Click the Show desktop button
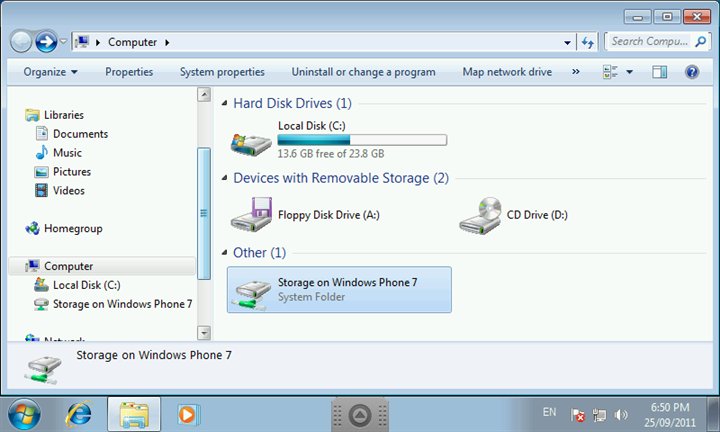720x432 pixels. click(x=713, y=415)
